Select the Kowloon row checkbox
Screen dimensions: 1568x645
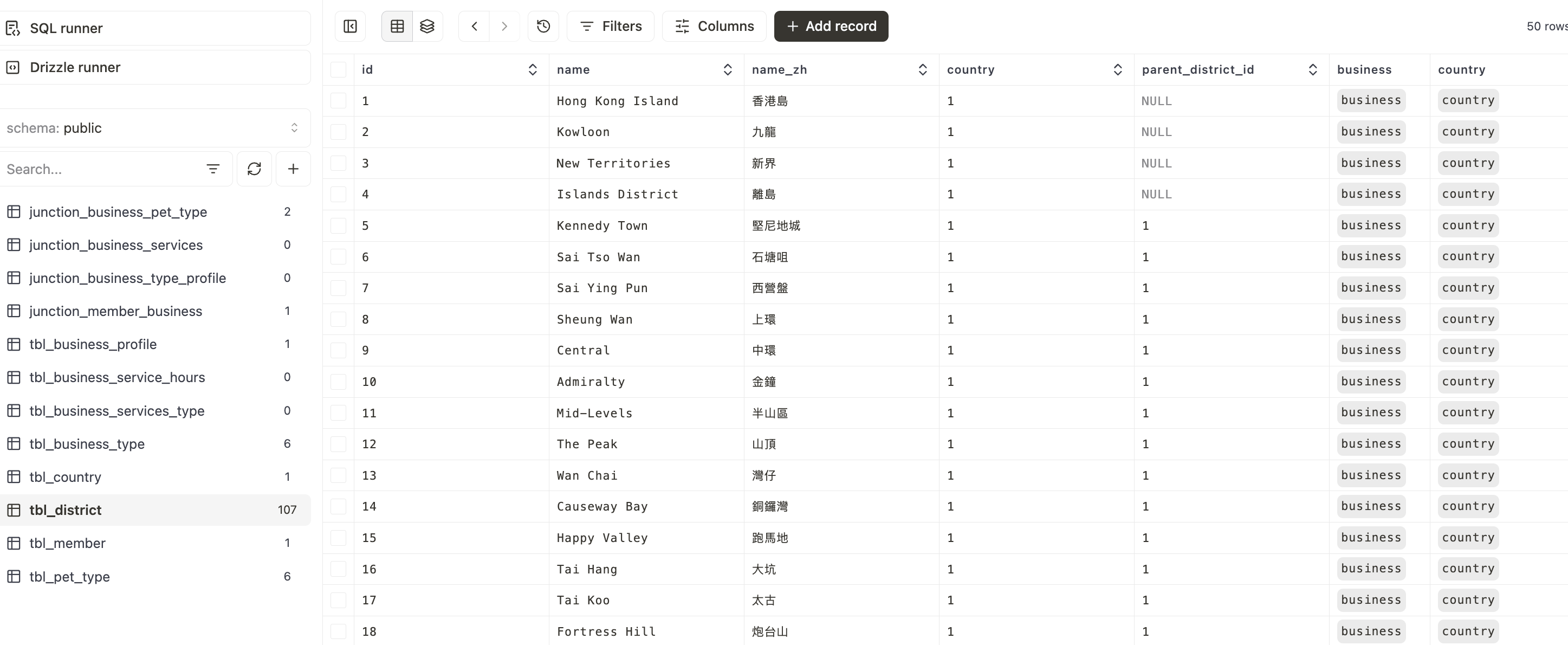click(339, 132)
